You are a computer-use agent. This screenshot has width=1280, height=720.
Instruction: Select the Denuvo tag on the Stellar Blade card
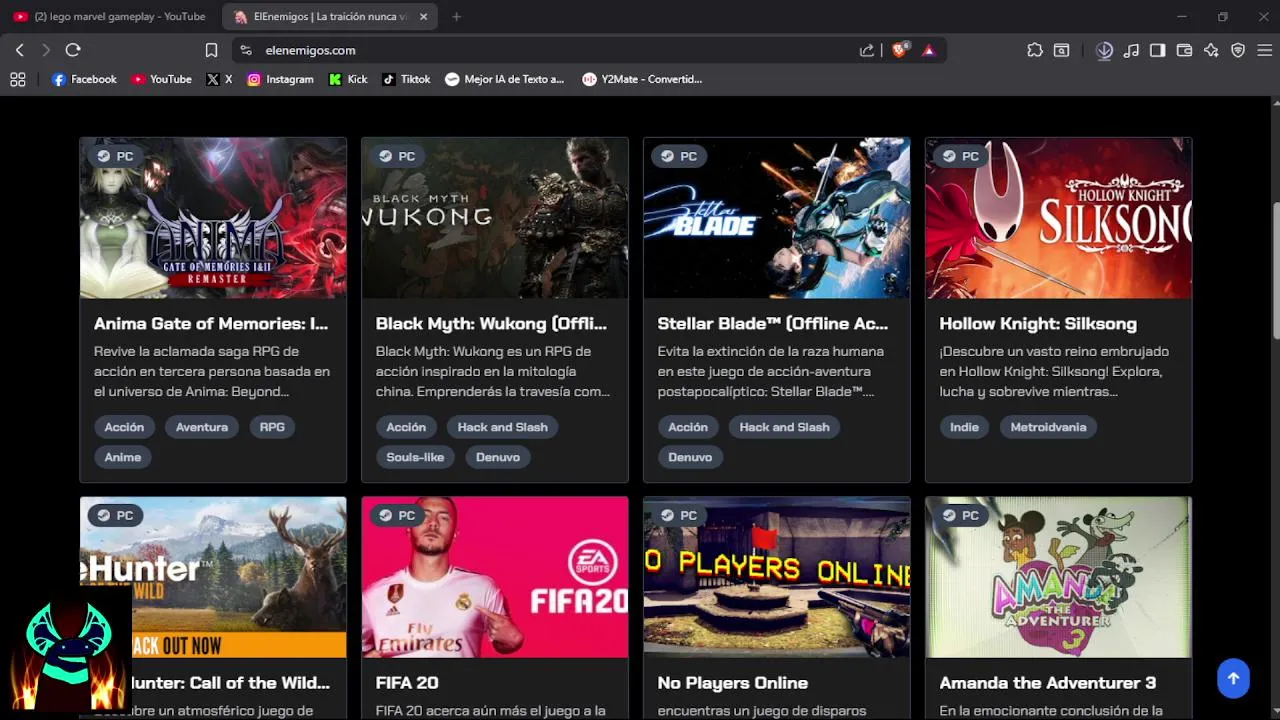pyautogui.click(x=690, y=457)
